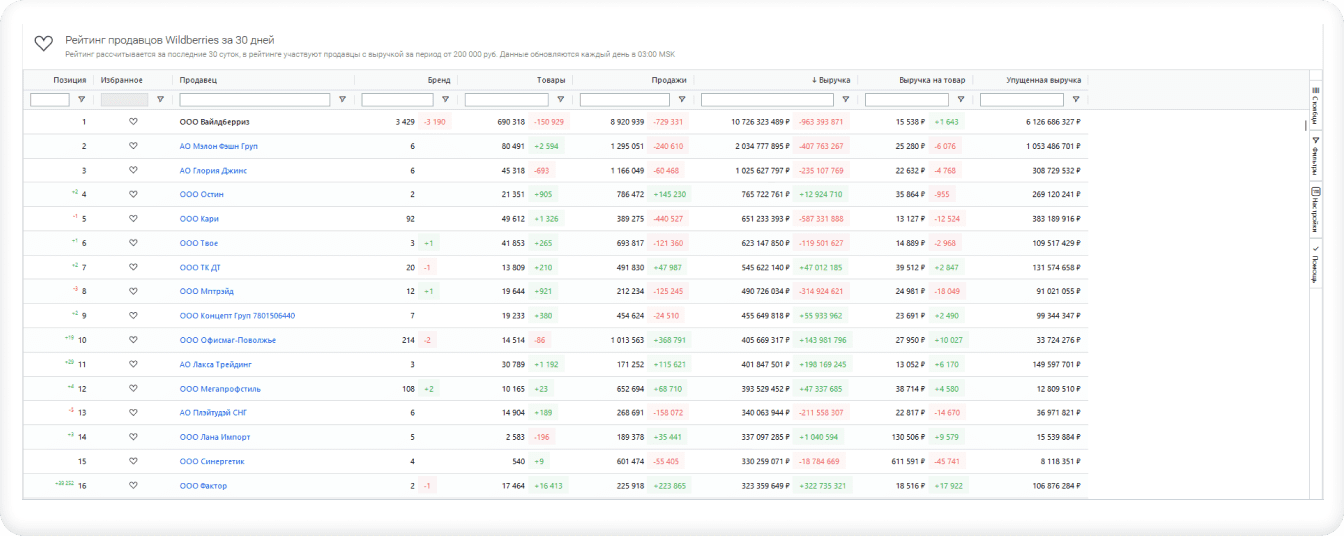
Task: Click the large heart icon beside the page title
Action: tap(43, 43)
